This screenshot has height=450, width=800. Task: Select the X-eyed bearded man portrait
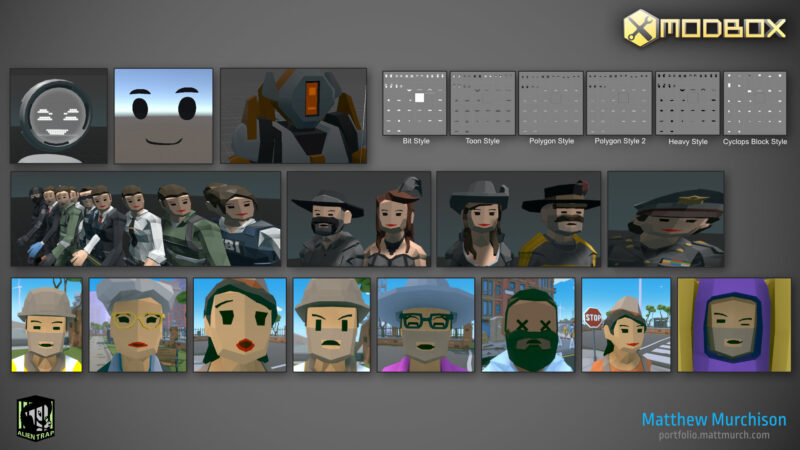528,324
